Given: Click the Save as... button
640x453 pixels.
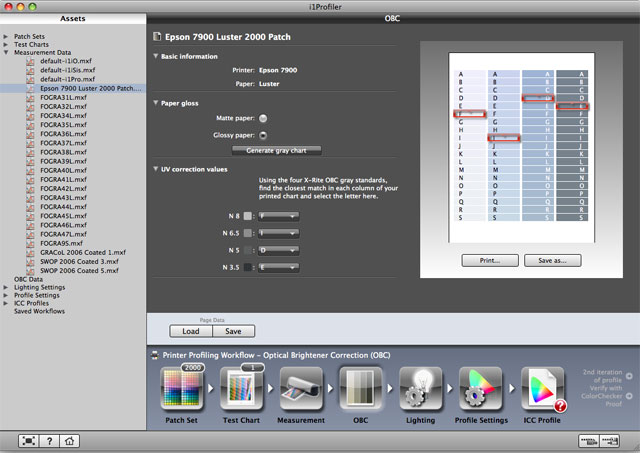Looking at the screenshot, I should pyautogui.click(x=552, y=260).
